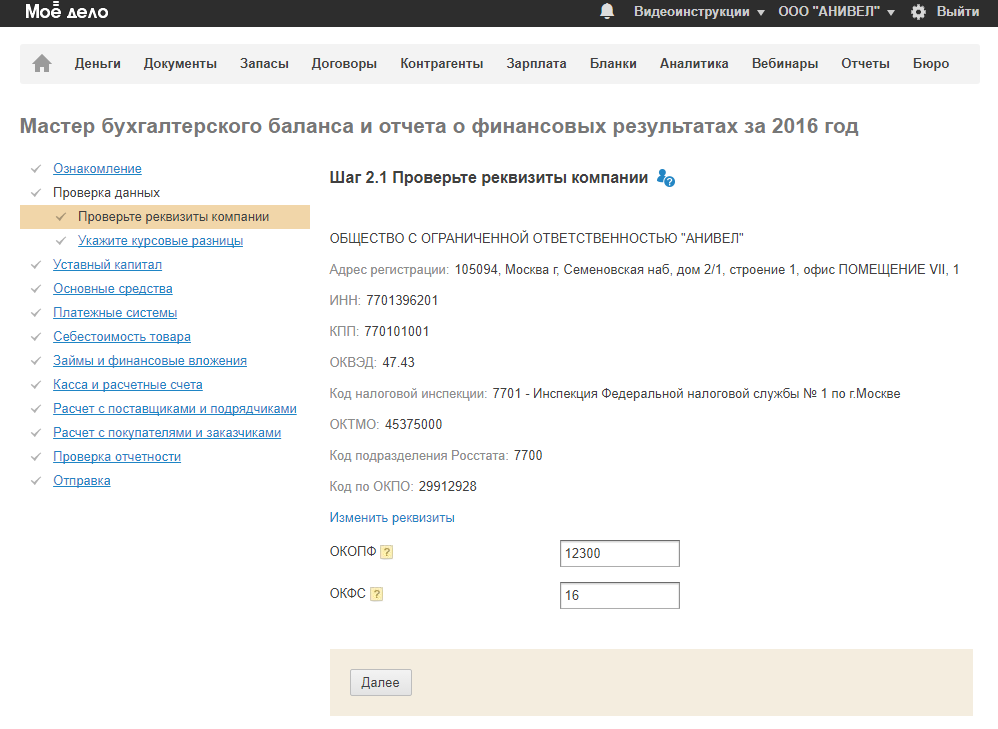The width and height of the screenshot is (998, 729).
Task: Focus the ОКОПФ input field
Action: click(x=619, y=553)
